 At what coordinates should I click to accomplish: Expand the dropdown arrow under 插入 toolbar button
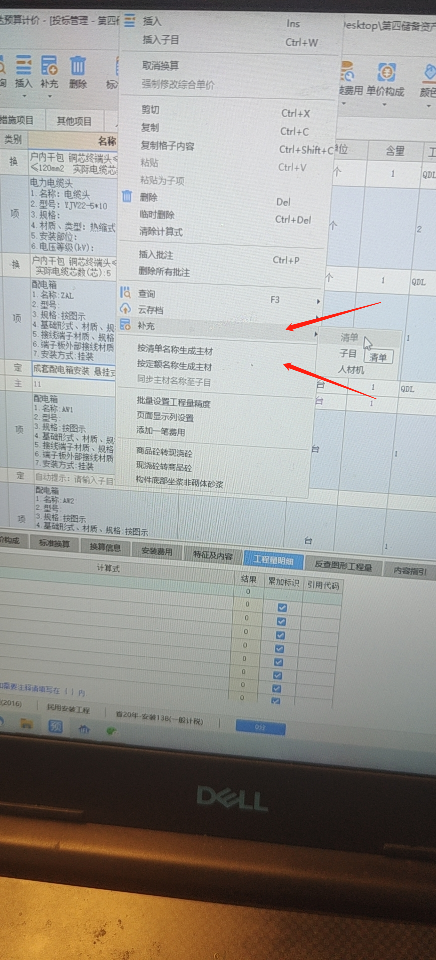tap(23, 96)
